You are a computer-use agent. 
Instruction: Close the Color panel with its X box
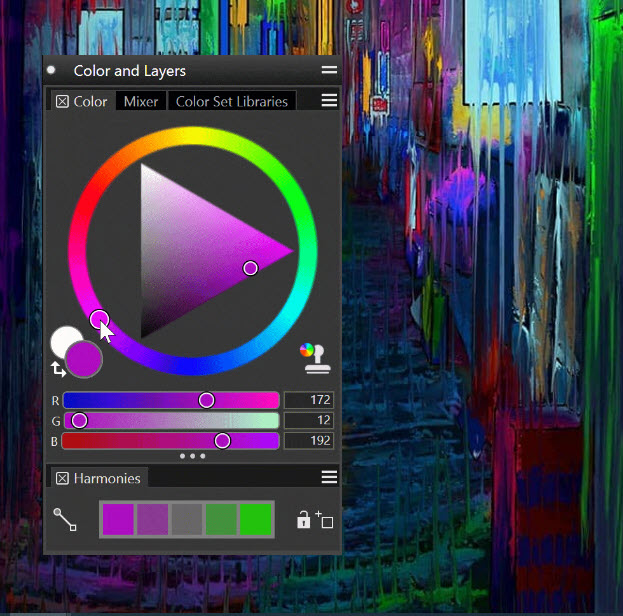62,102
